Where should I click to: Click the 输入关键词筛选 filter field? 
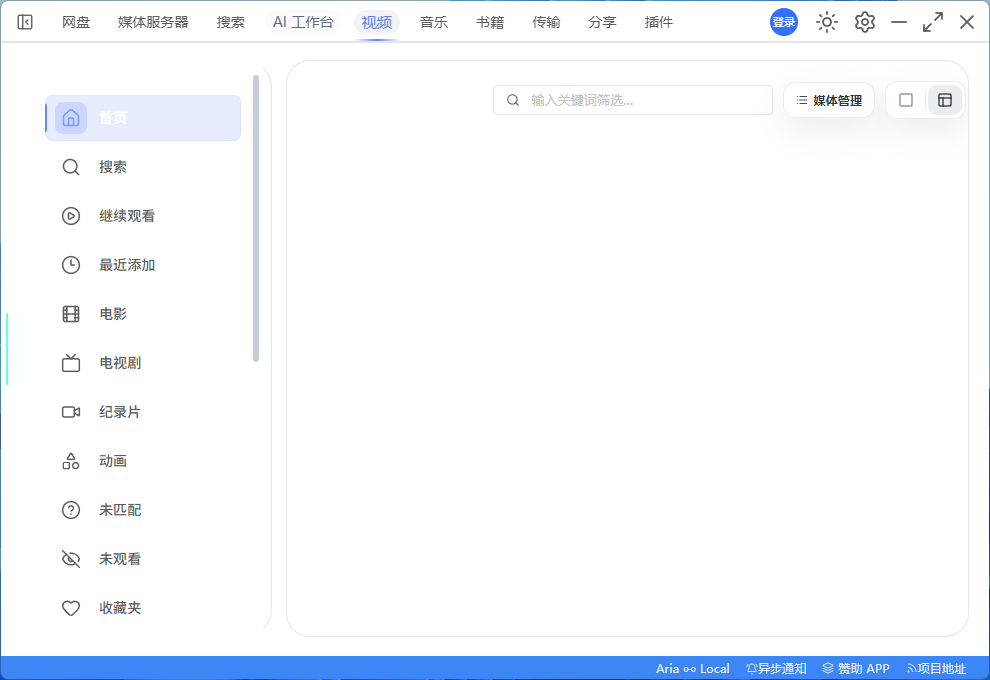coord(633,100)
